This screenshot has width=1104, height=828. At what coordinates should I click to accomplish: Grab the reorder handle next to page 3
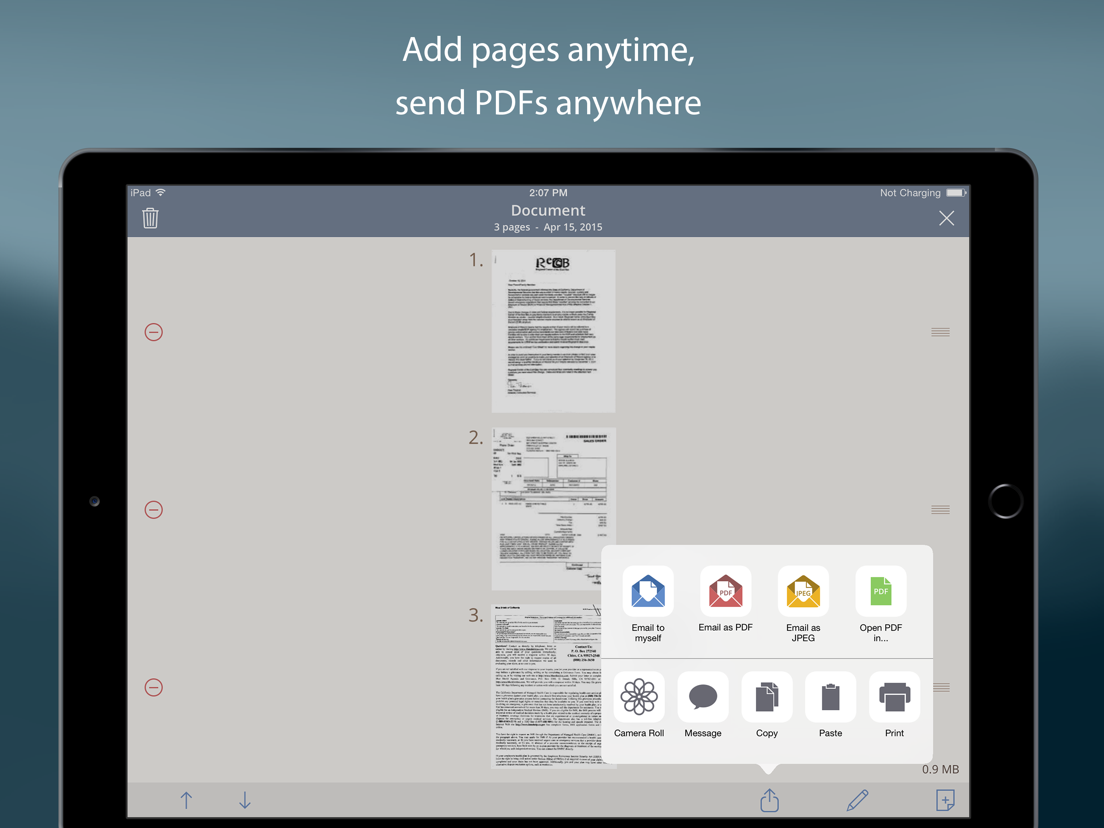coord(940,687)
